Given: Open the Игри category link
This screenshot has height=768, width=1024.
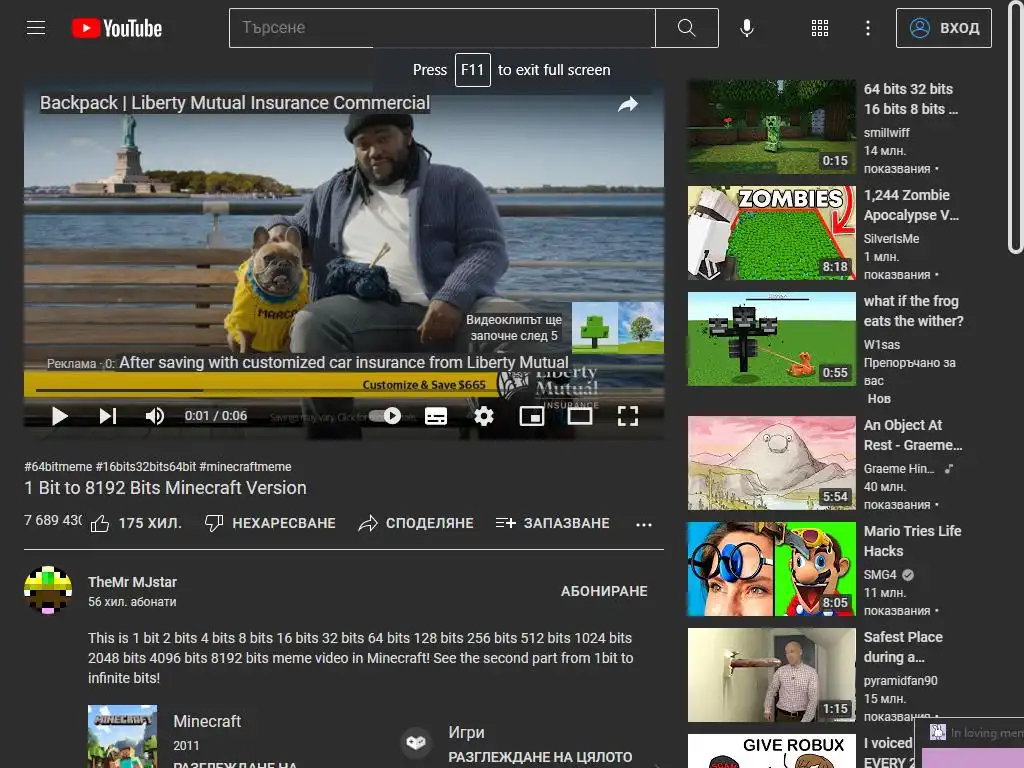Looking at the screenshot, I should [x=466, y=732].
